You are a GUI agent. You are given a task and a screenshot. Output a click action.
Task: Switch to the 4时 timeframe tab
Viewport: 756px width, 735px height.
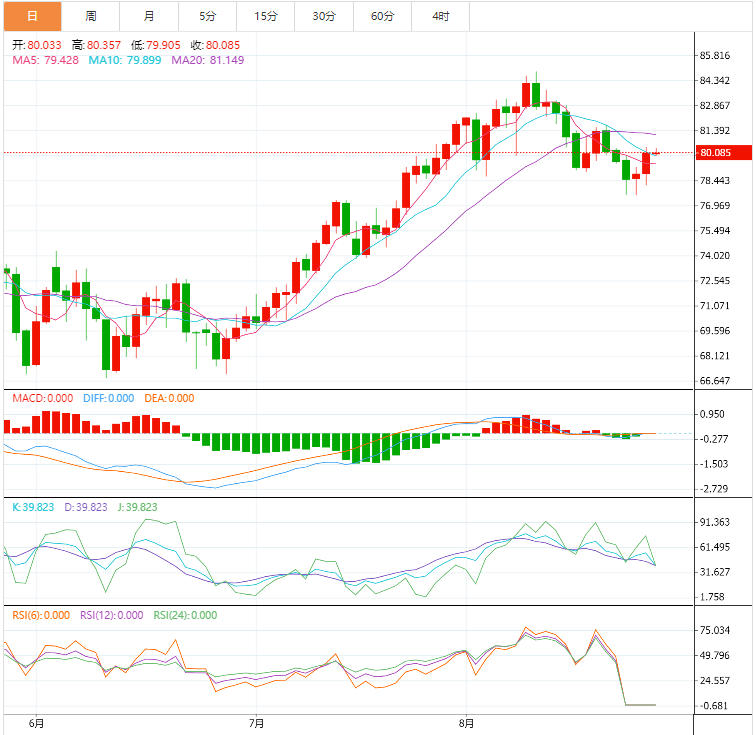point(440,16)
